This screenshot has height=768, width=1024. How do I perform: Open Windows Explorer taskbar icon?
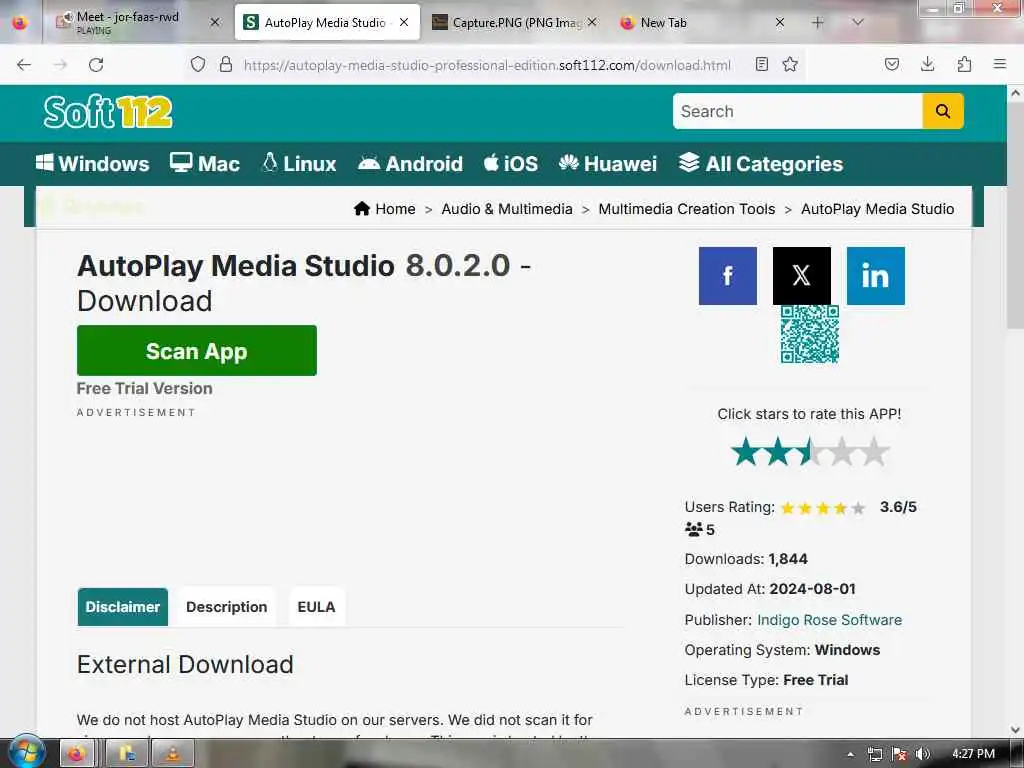126,754
